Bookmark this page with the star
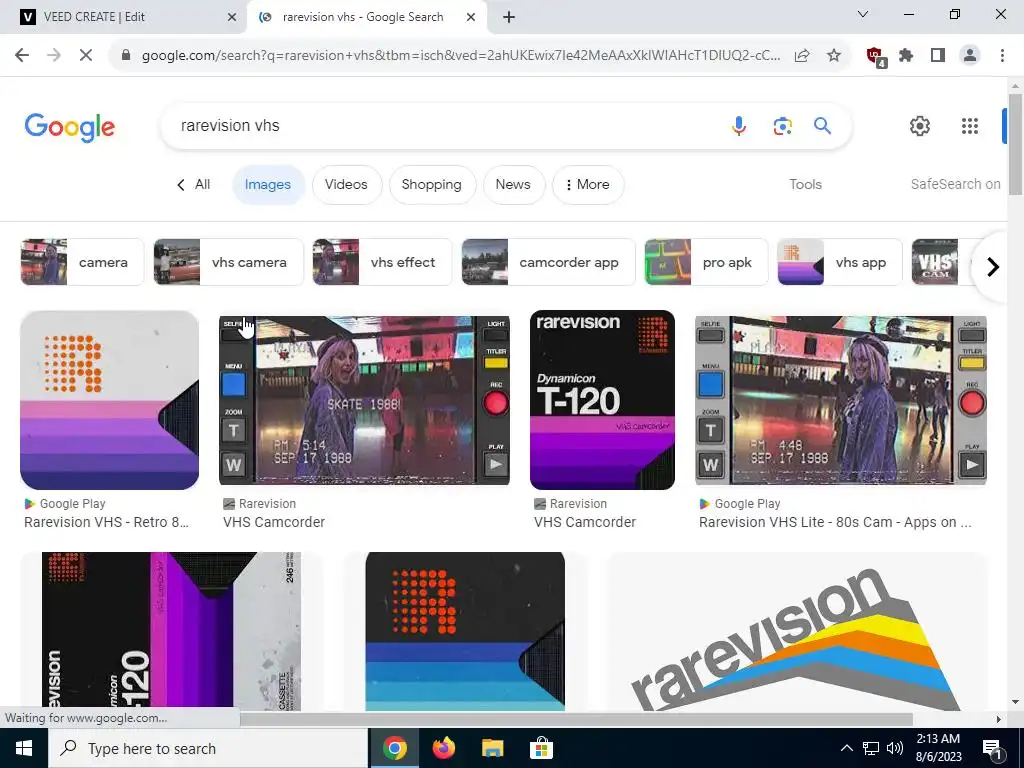Viewport: 1024px width, 768px height. (833, 56)
